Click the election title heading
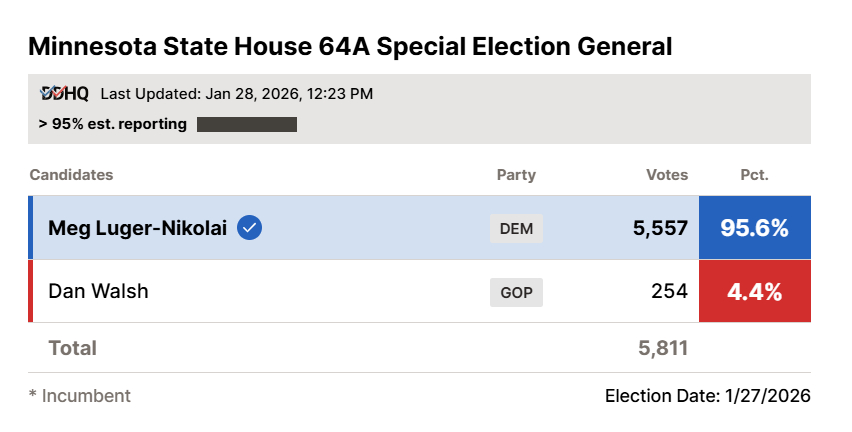 (350, 46)
